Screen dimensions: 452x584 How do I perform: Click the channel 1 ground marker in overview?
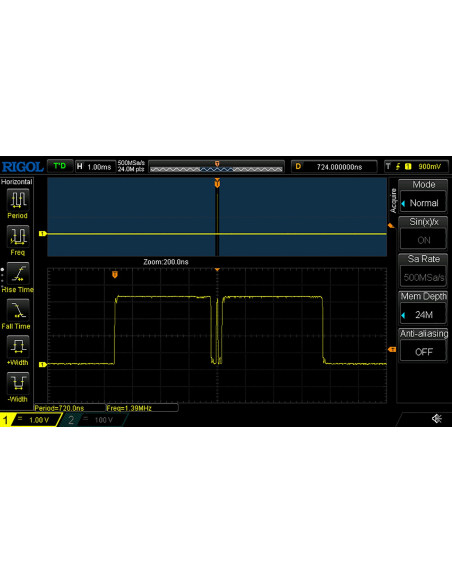[x=42, y=234]
